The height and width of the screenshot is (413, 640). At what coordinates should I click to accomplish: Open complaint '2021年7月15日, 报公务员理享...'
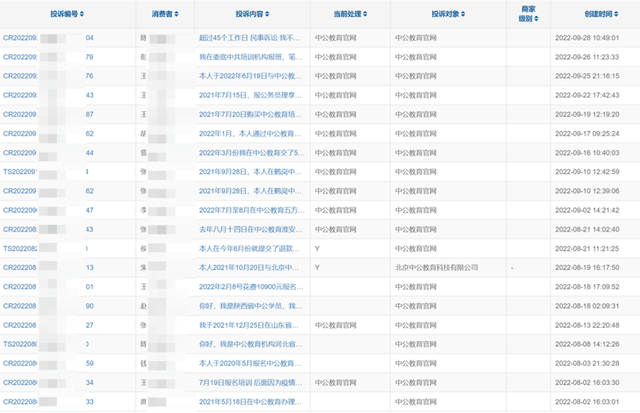[x=250, y=95]
